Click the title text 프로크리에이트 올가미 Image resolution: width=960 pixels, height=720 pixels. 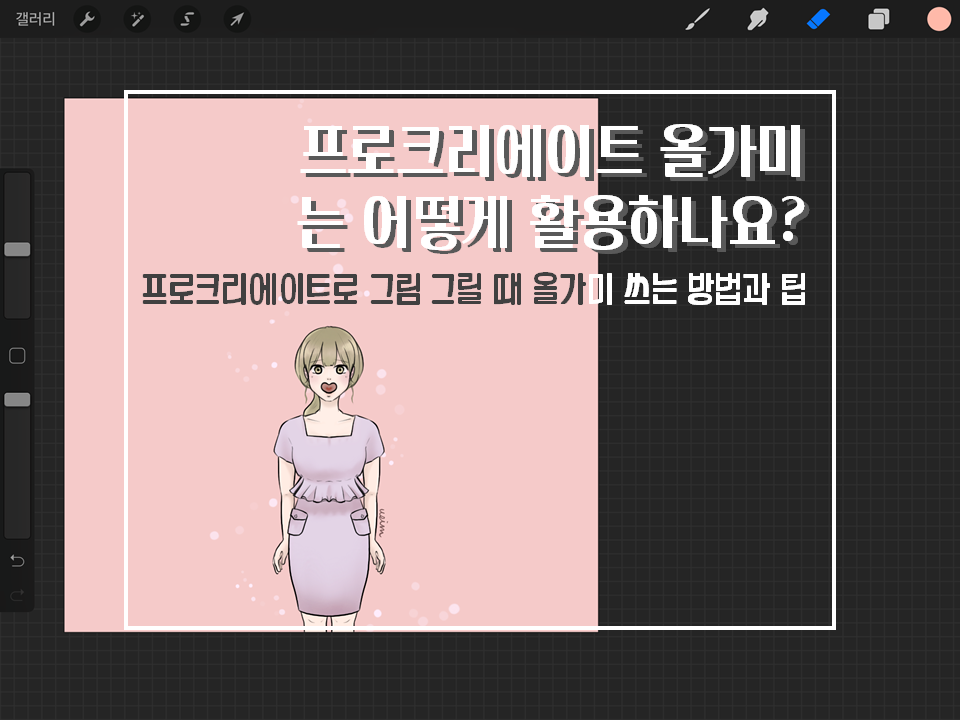pos(553,153)
